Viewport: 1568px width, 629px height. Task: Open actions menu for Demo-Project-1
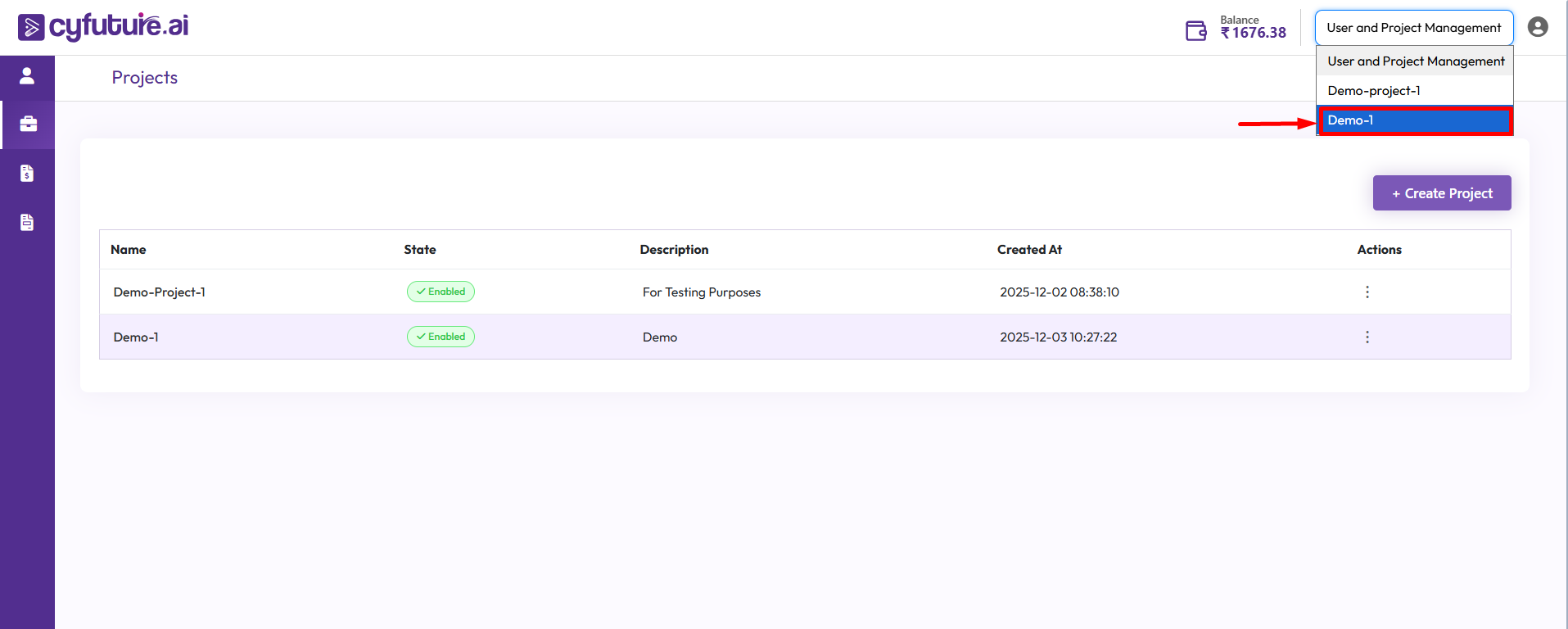(1367, 292)
